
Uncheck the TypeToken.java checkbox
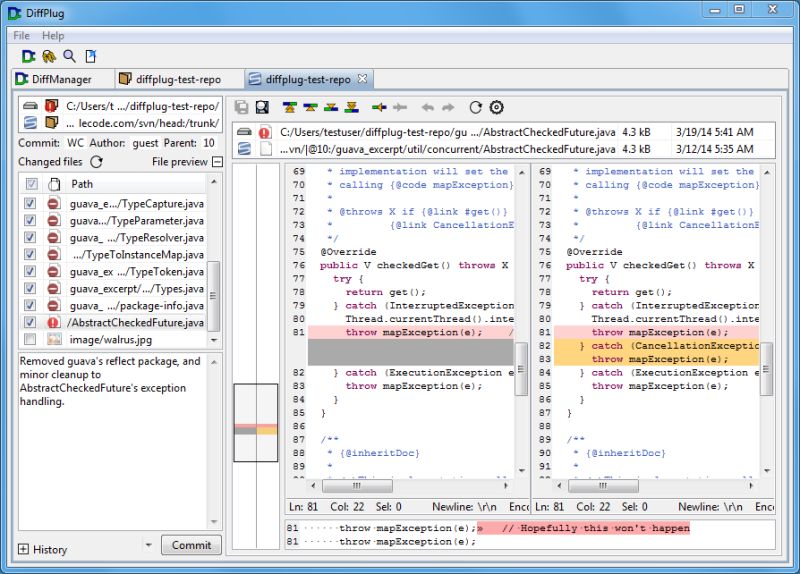[x=30, y=271]
